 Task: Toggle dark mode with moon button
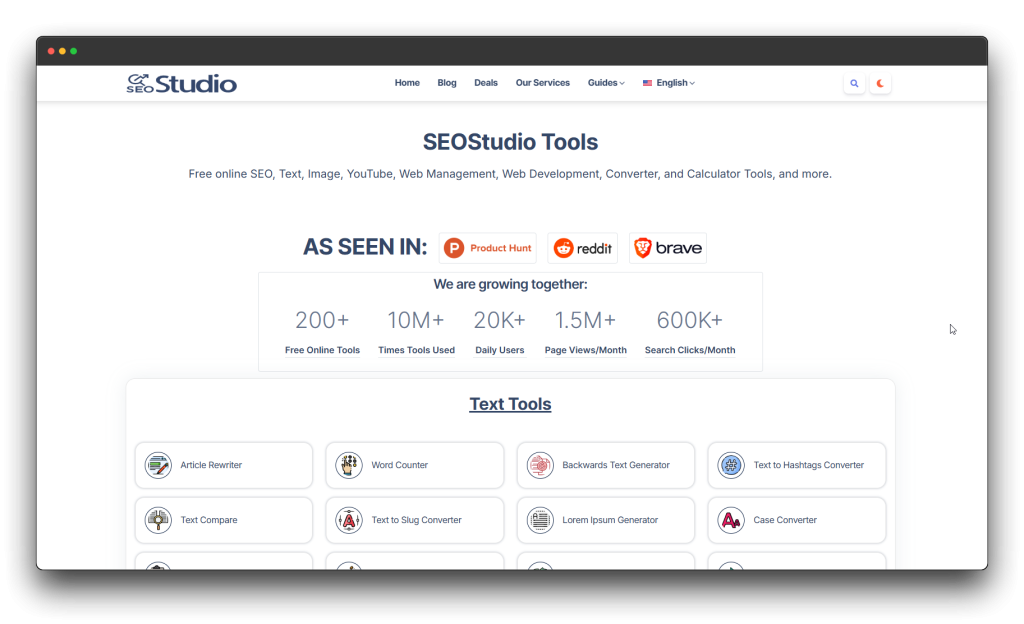pyautogui.click(x=880, y=84)
